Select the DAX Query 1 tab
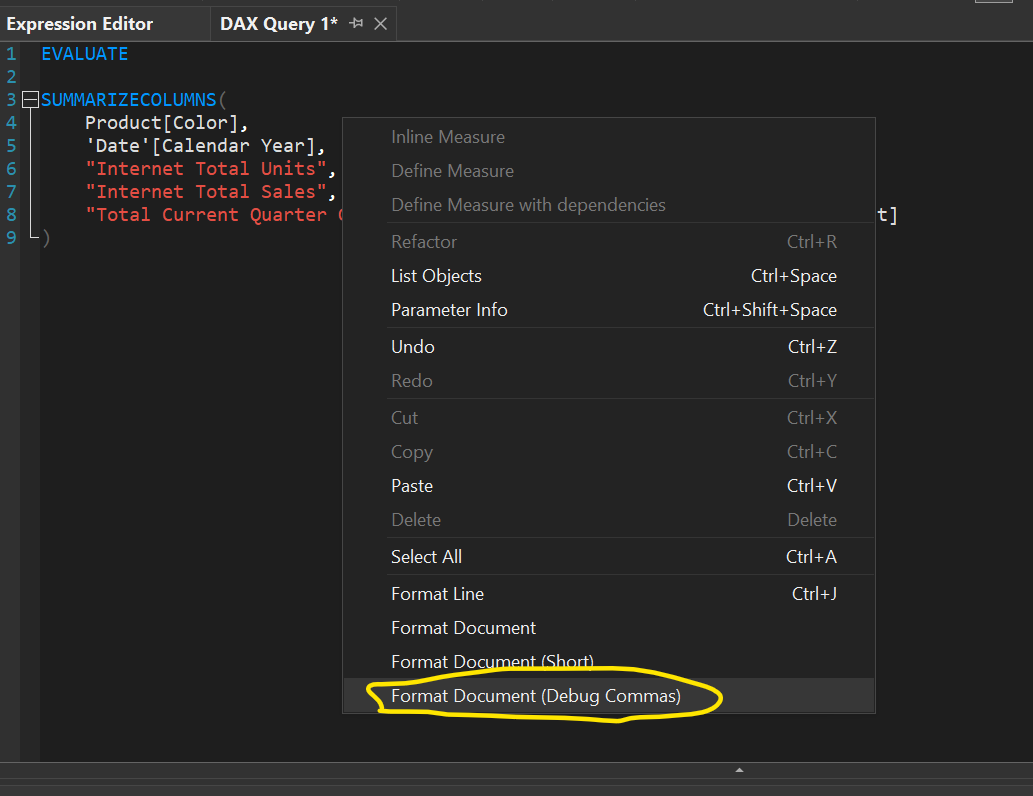Screen dimensions: 1033x796 point(280,23)
